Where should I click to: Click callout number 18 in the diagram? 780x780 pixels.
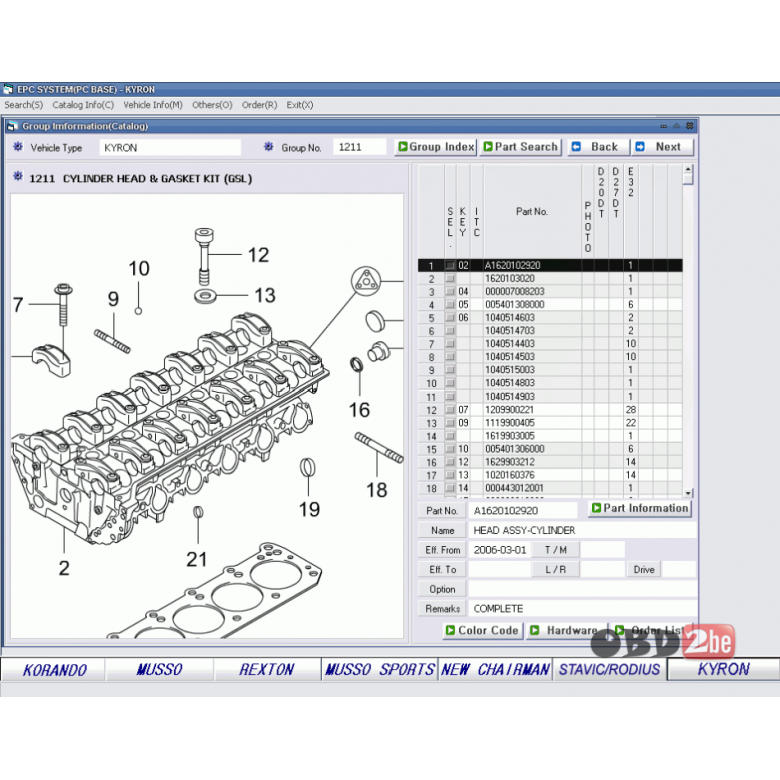pyautogui.click(x=377, y=490)
